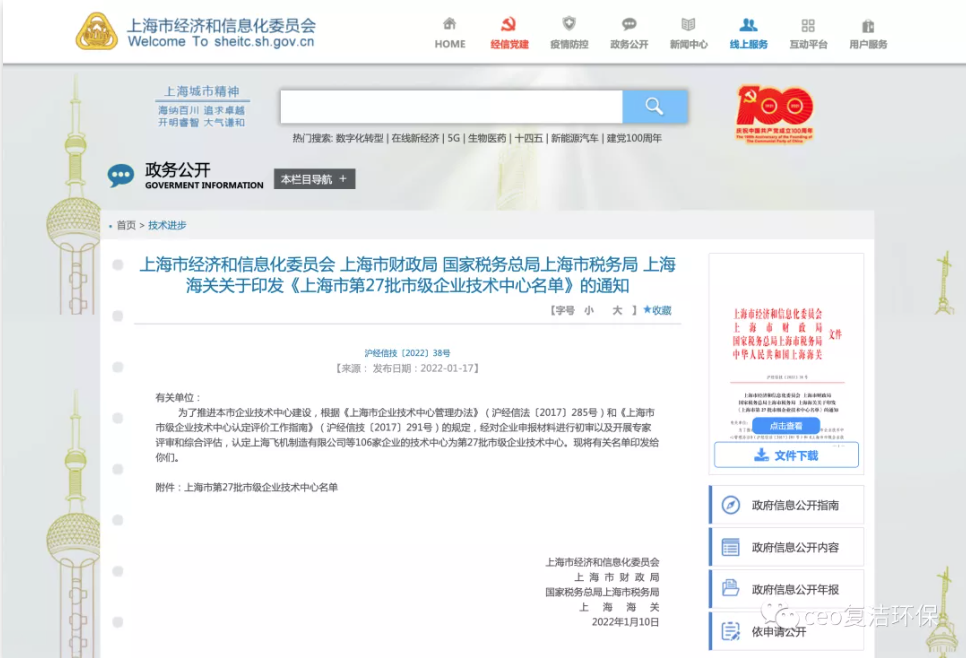The width and height of the screenshot is (966, 658).
Task: Open 技术进步 breadcrumb link
Action: click(167, 225)
